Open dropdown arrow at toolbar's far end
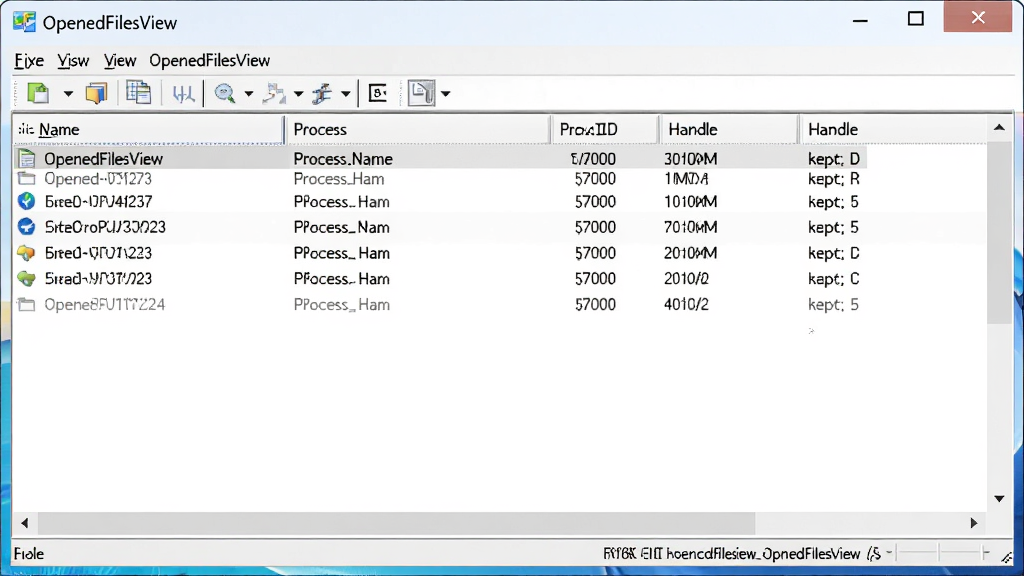1024x576 pixels. [x=445, y=94]
